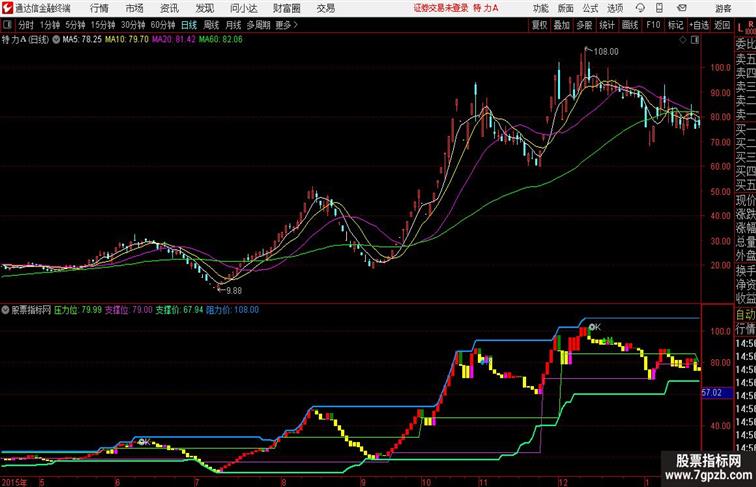This screenshot has width=756, height=487.
Task: Open 多周期 multi-period view
Action: [x=259, y=25]
